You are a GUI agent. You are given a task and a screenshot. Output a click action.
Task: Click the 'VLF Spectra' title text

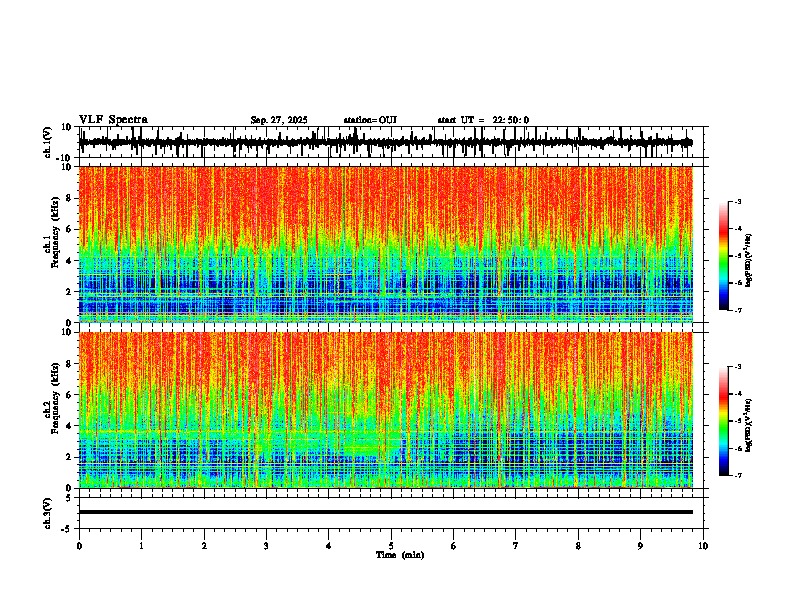[113, 120]
